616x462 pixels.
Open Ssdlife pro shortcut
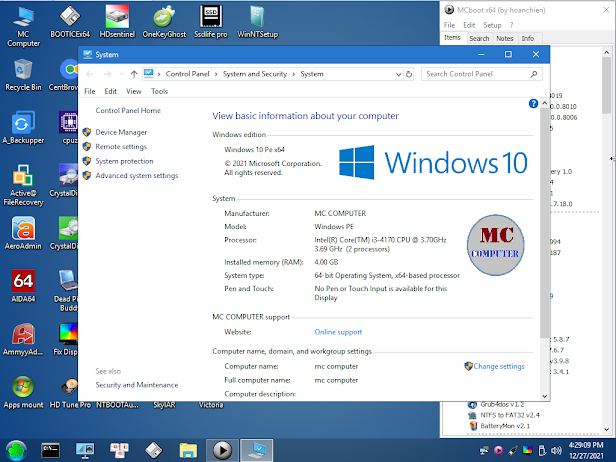(211, 22)
